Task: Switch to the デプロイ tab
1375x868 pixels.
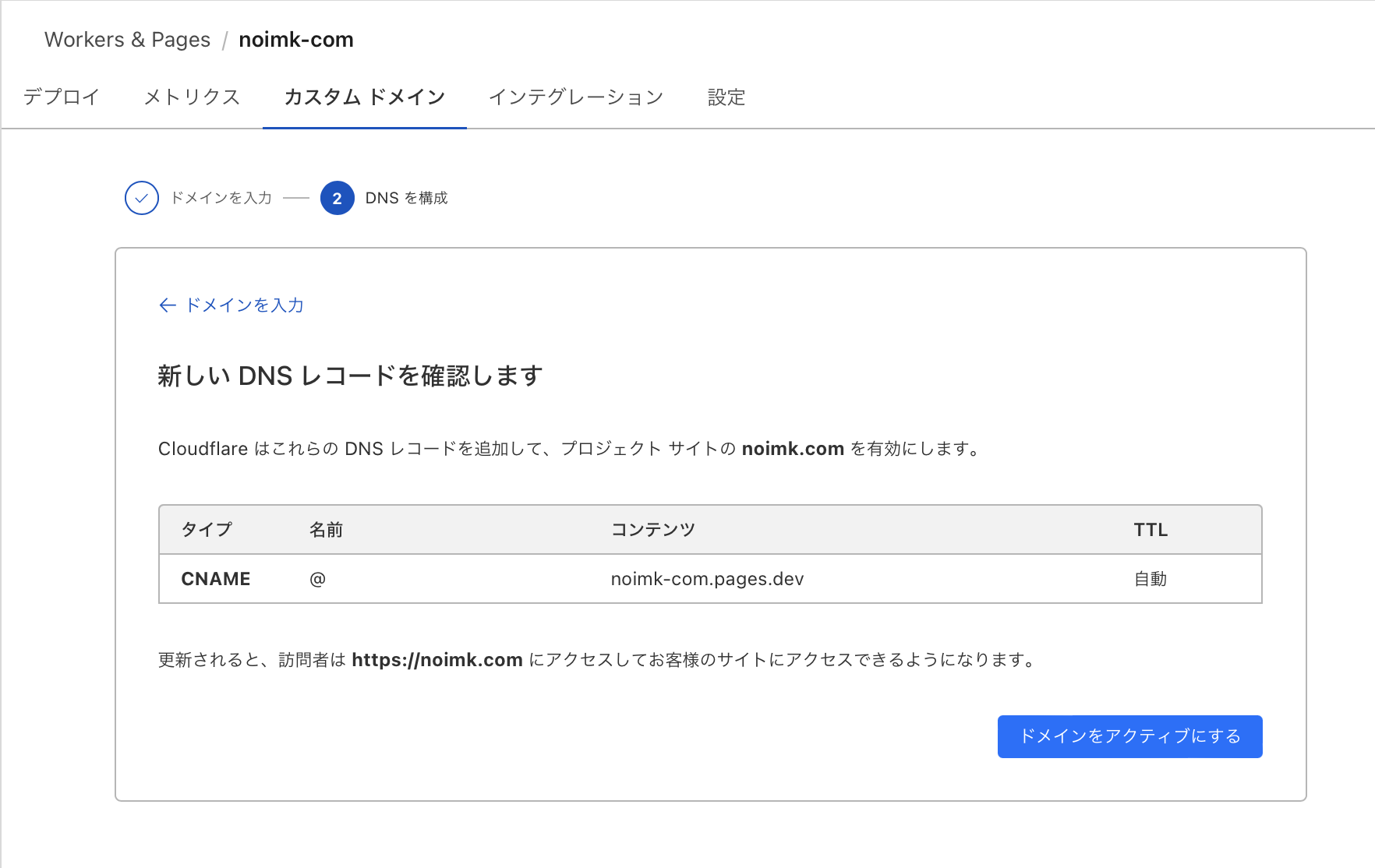Action: [62, 97]
